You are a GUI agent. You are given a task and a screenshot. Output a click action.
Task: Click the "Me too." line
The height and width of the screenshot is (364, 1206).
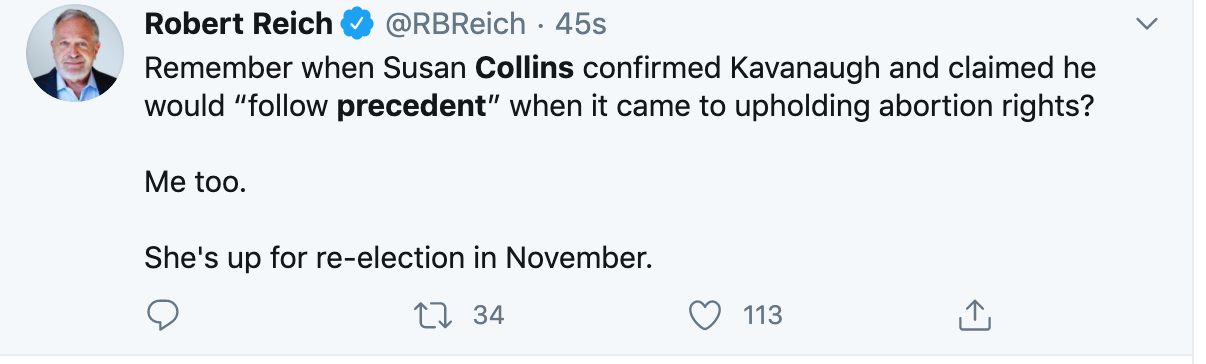click(195, 183)
